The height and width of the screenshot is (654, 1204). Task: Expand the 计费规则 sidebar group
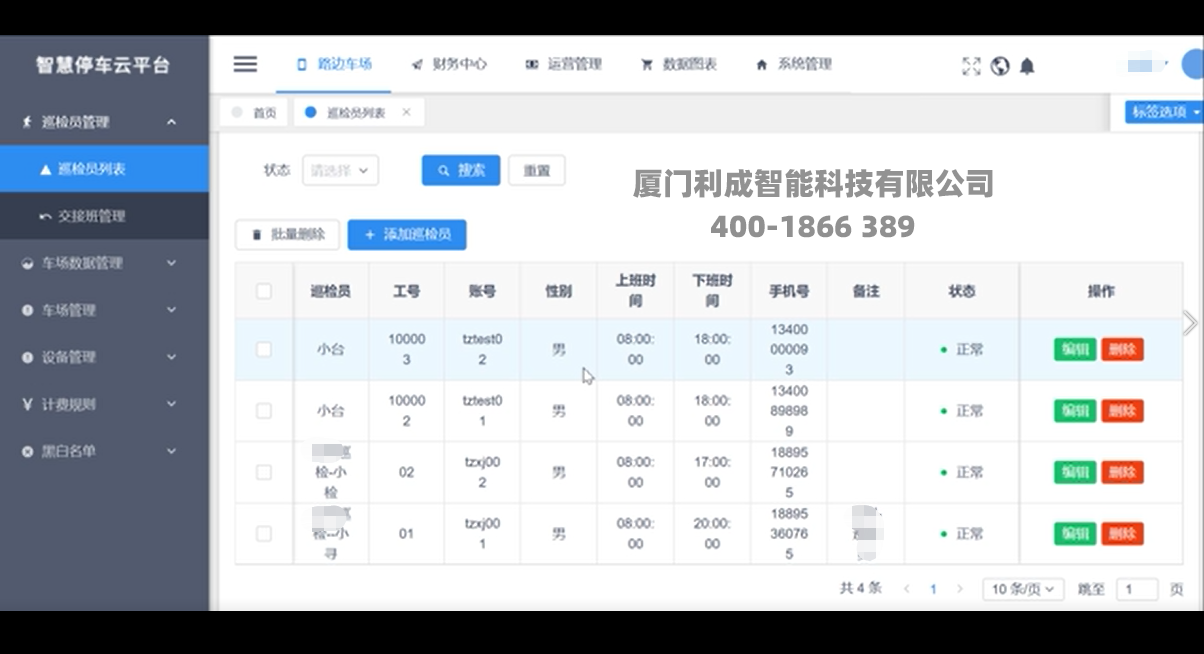pos(104,404)
